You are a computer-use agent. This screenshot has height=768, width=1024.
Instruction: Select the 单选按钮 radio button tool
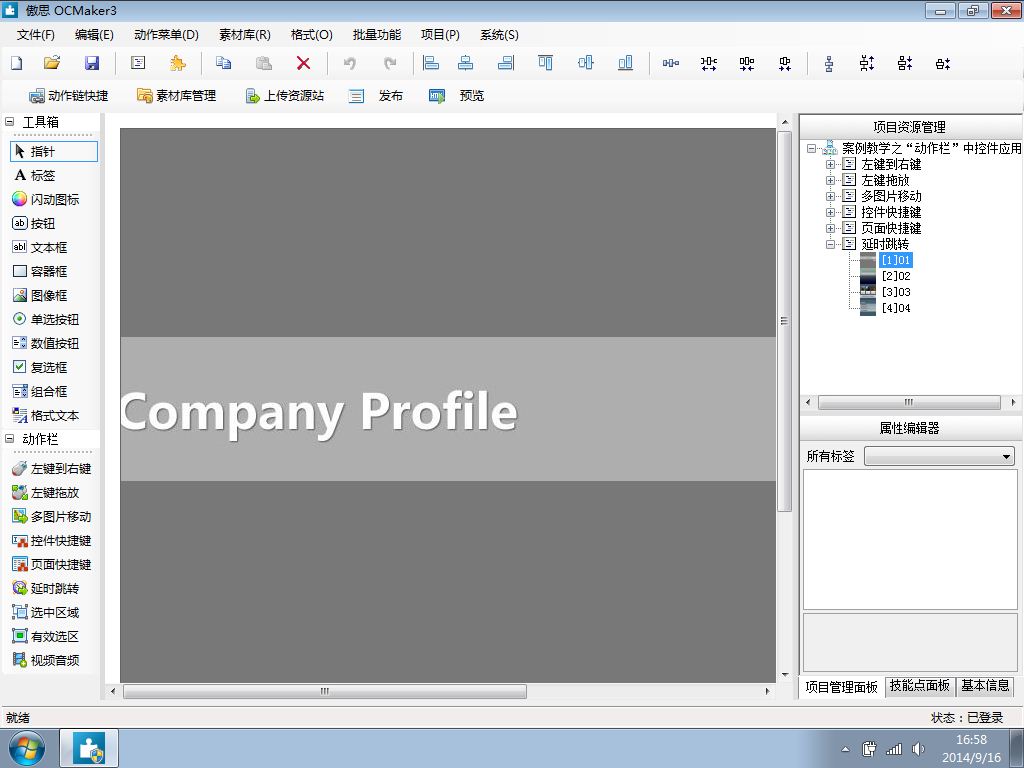(46, 319)
